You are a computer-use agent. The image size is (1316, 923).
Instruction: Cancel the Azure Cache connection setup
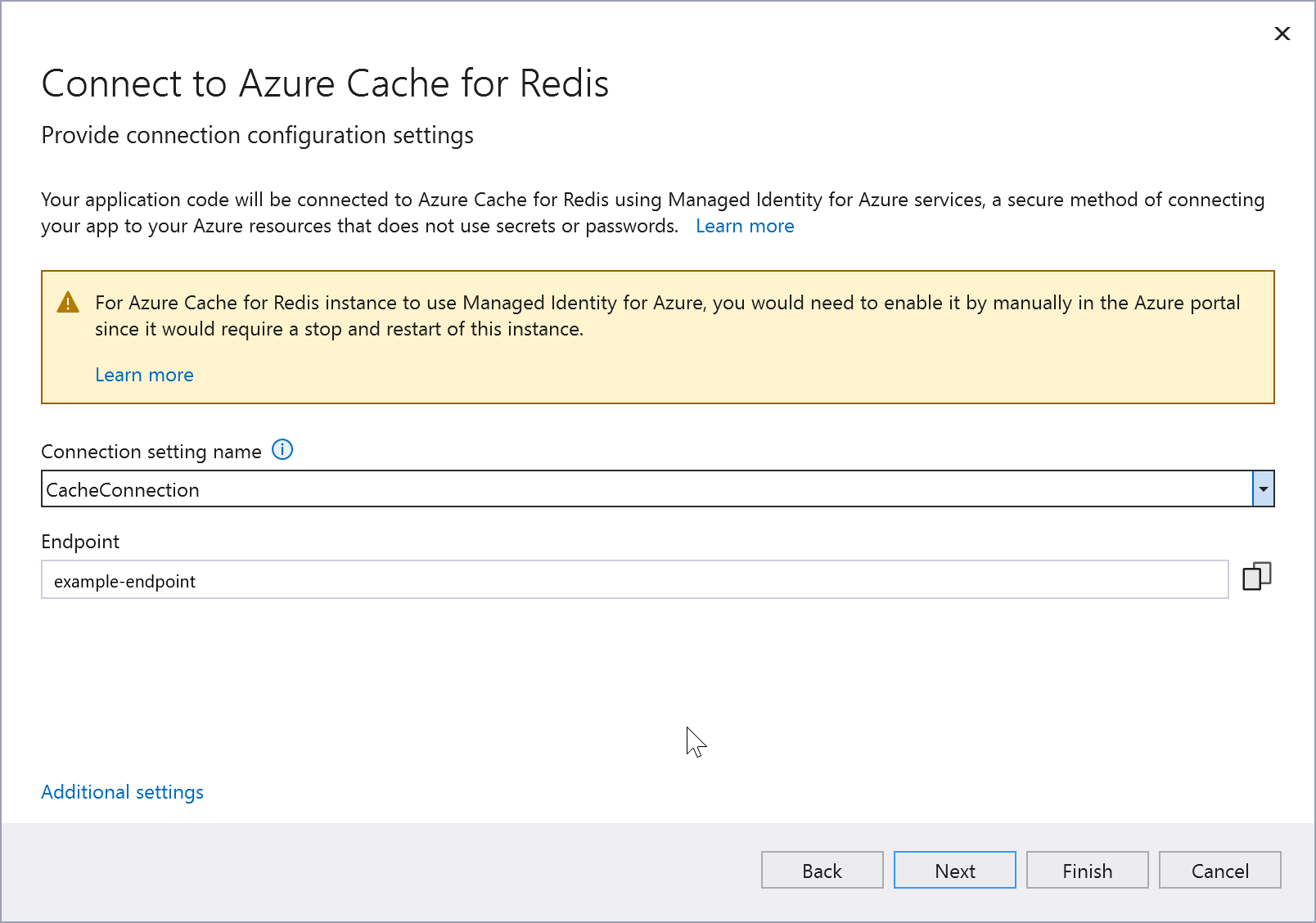[1219, 870]
